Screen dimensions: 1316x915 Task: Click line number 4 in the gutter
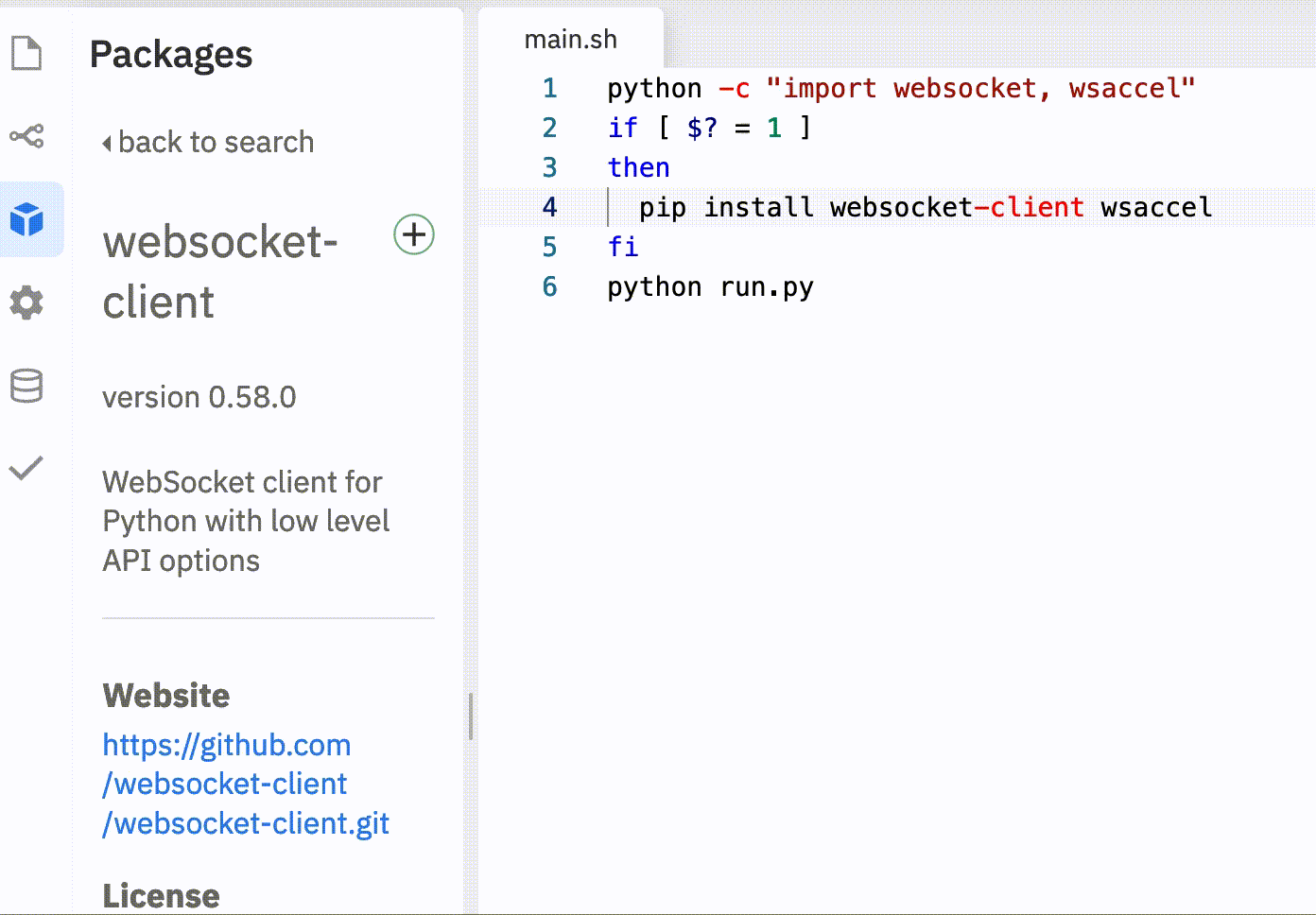coord(550,207)
